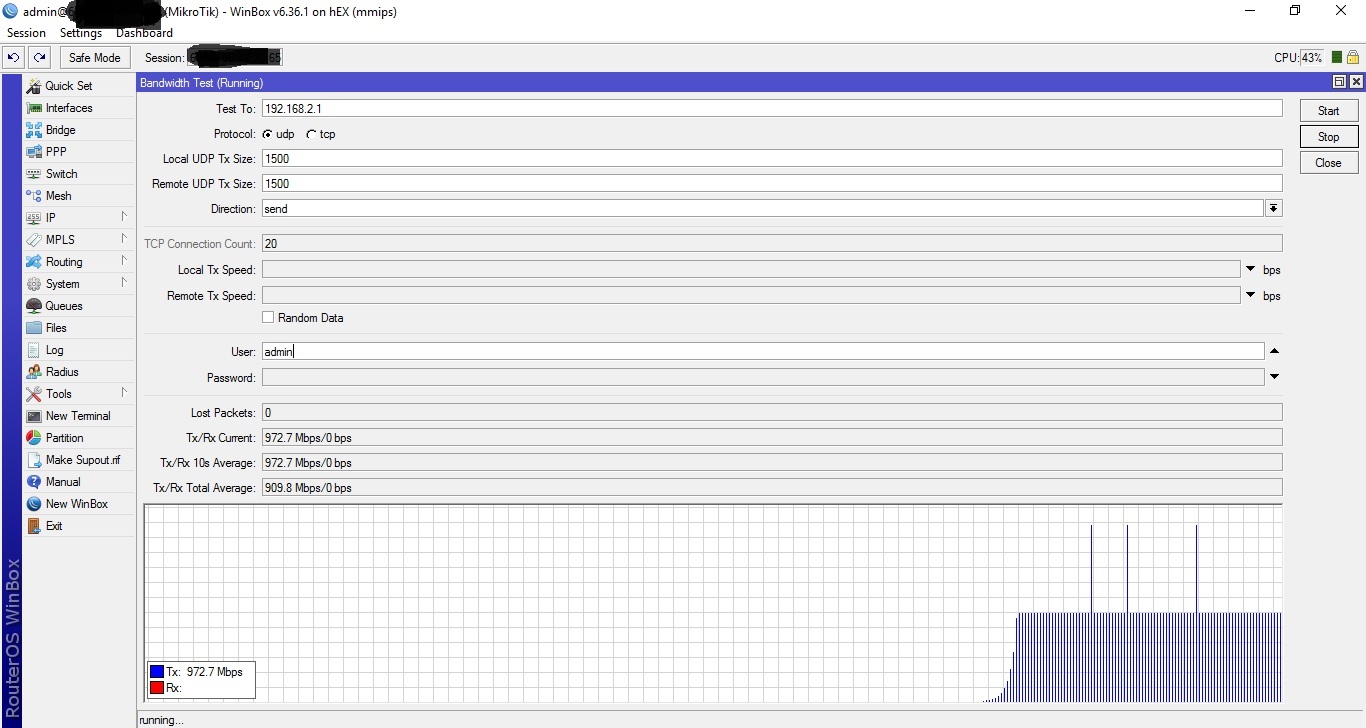Open the Bridge sidebar icon

tap(34, 130)
